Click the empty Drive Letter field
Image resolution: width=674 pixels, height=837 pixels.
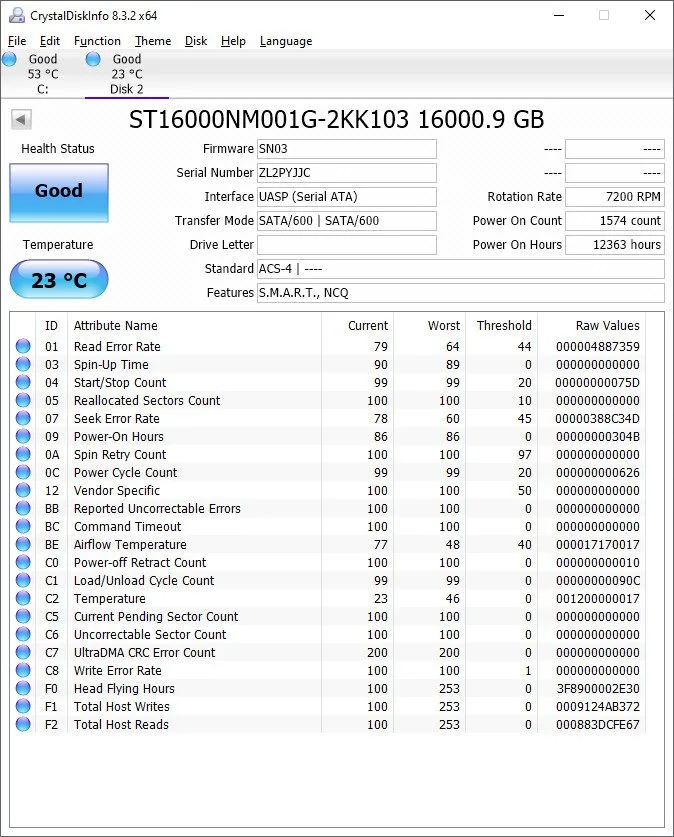point(347,245)
